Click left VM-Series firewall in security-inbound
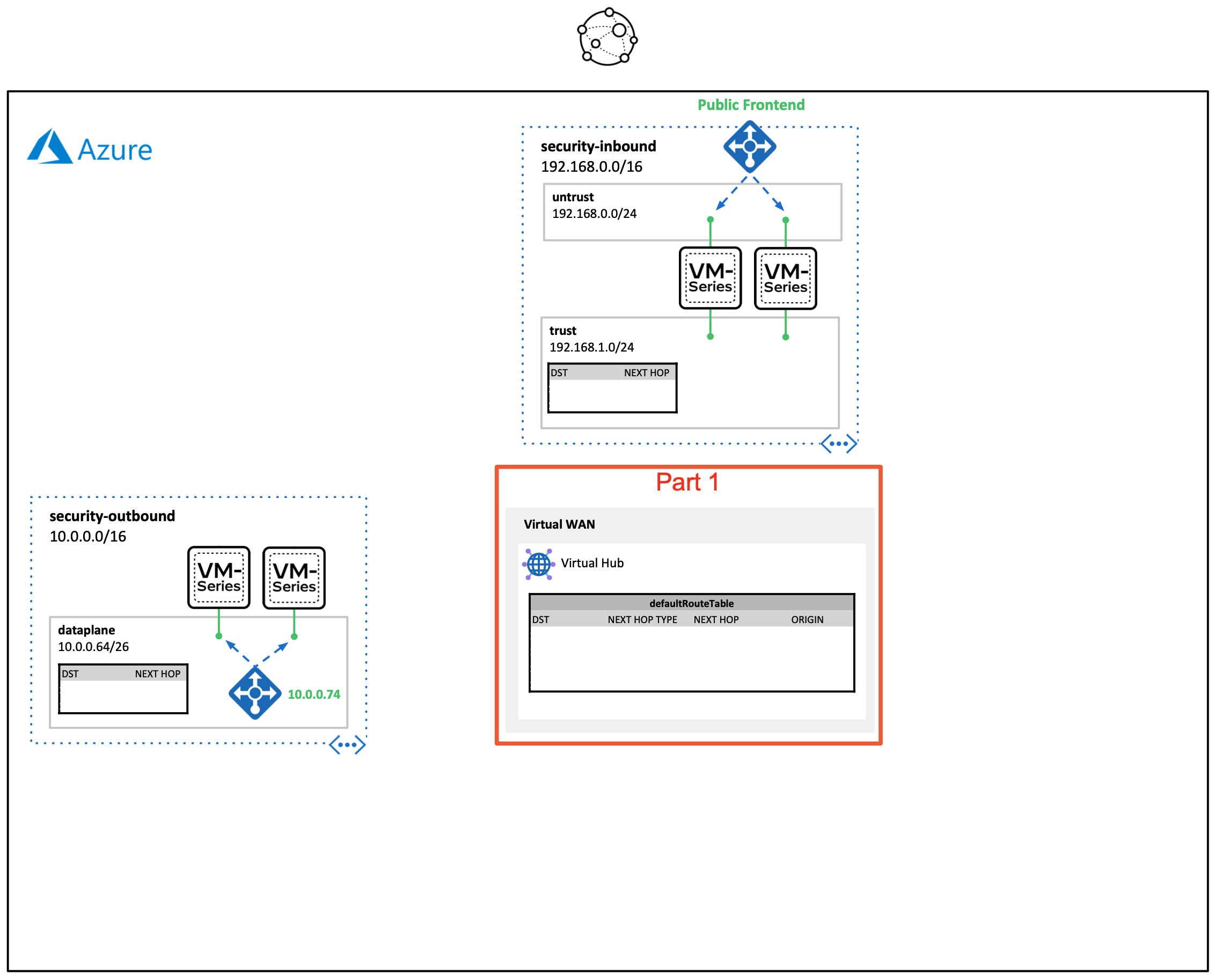Viewport: 1215px width, 980px height. click(x=710, y=279)
